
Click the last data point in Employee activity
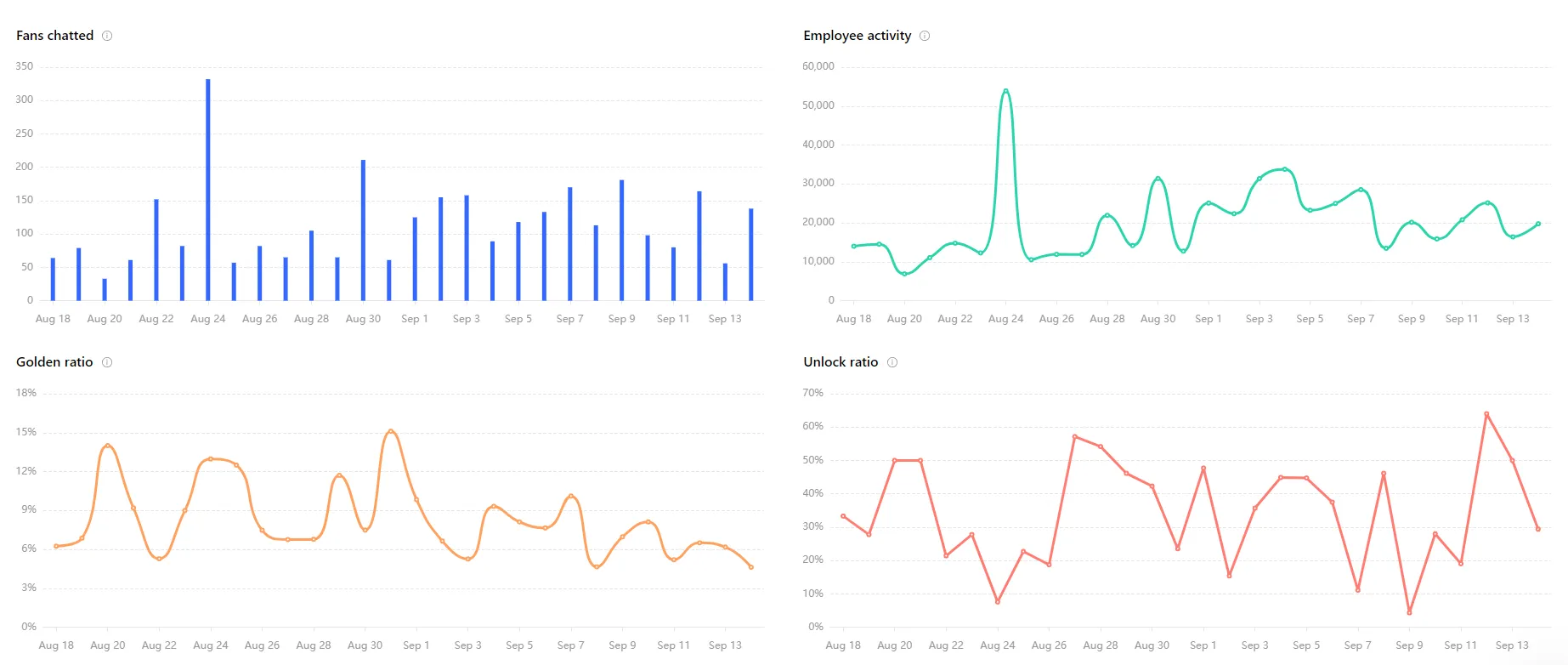pos(1538,225)
